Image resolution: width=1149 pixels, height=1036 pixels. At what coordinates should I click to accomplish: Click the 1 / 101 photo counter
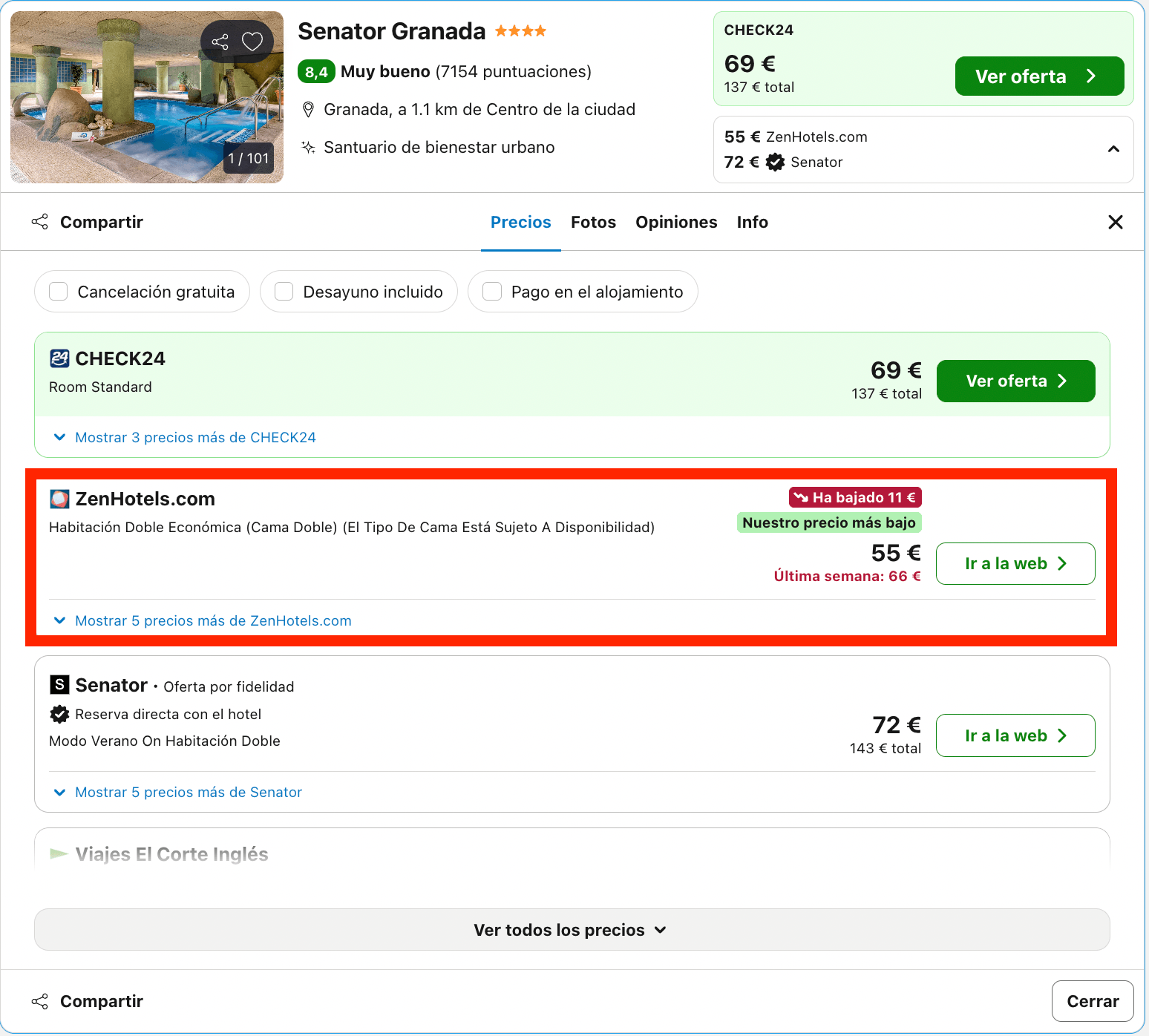(x=249, y=158)
